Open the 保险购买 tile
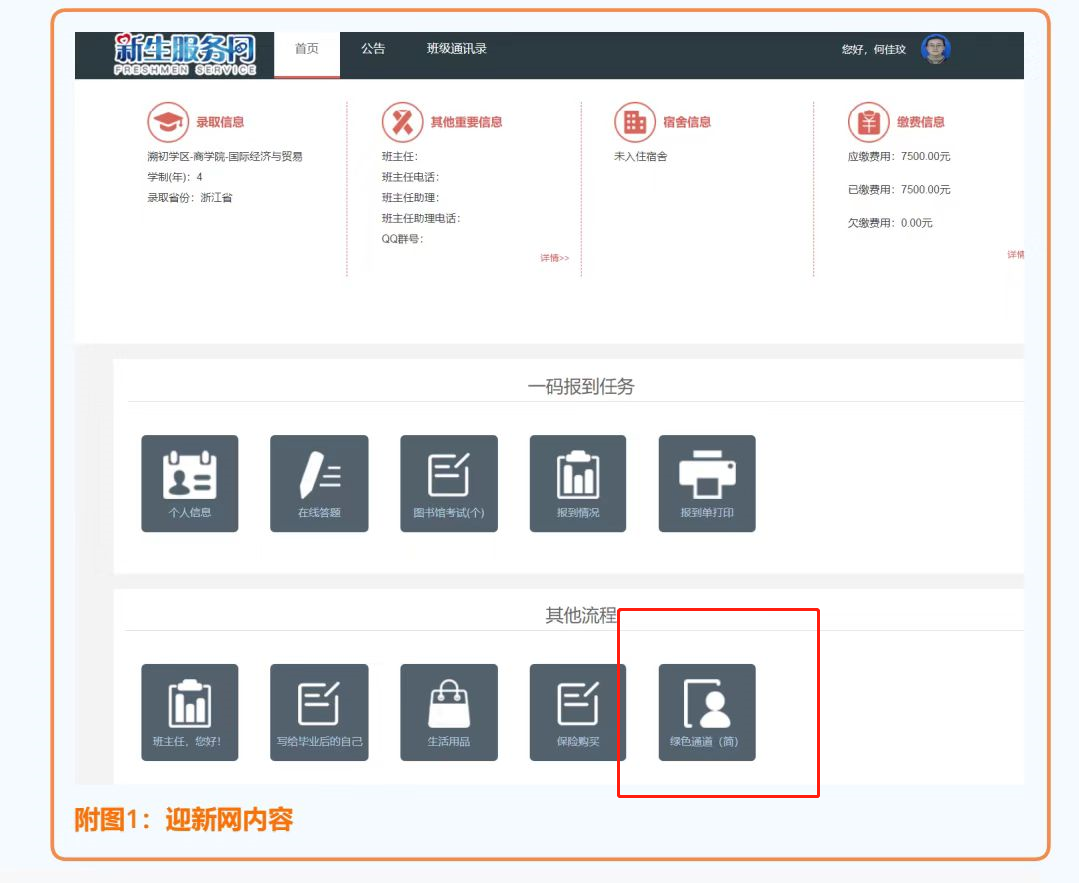Viewport: 1079px width, 883px height. coord(577,712)
